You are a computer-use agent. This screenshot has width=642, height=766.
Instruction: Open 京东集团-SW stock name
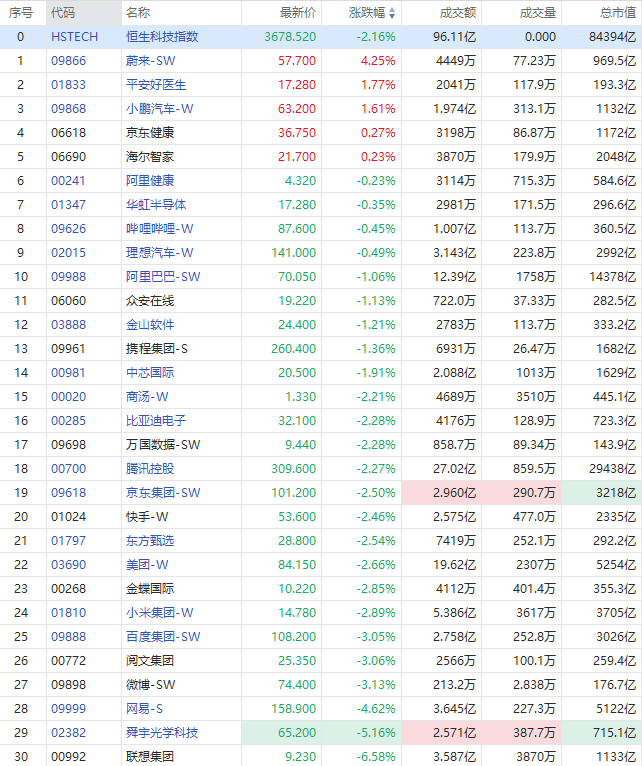(163, 492)
